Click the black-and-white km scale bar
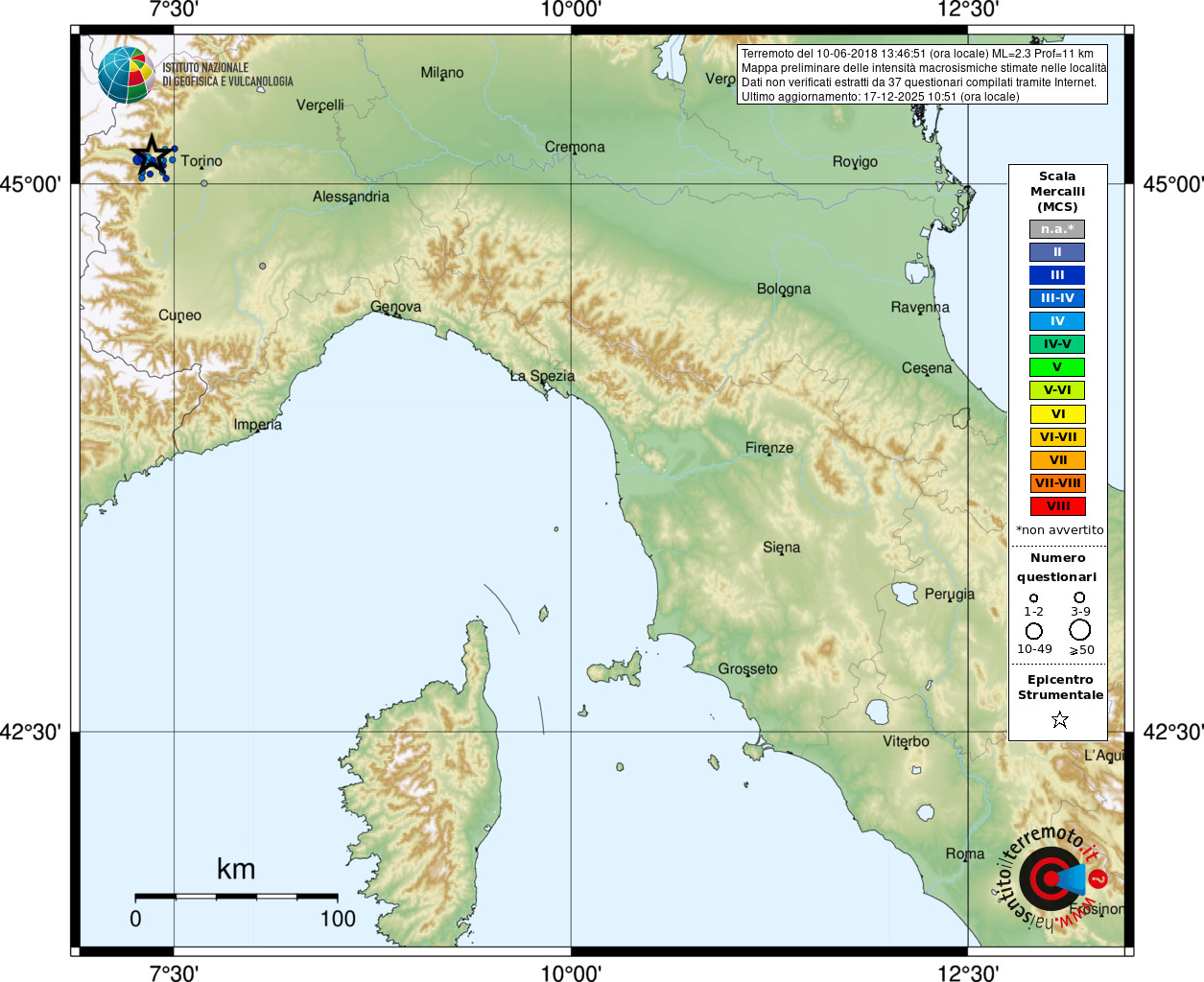 point(236,897)
